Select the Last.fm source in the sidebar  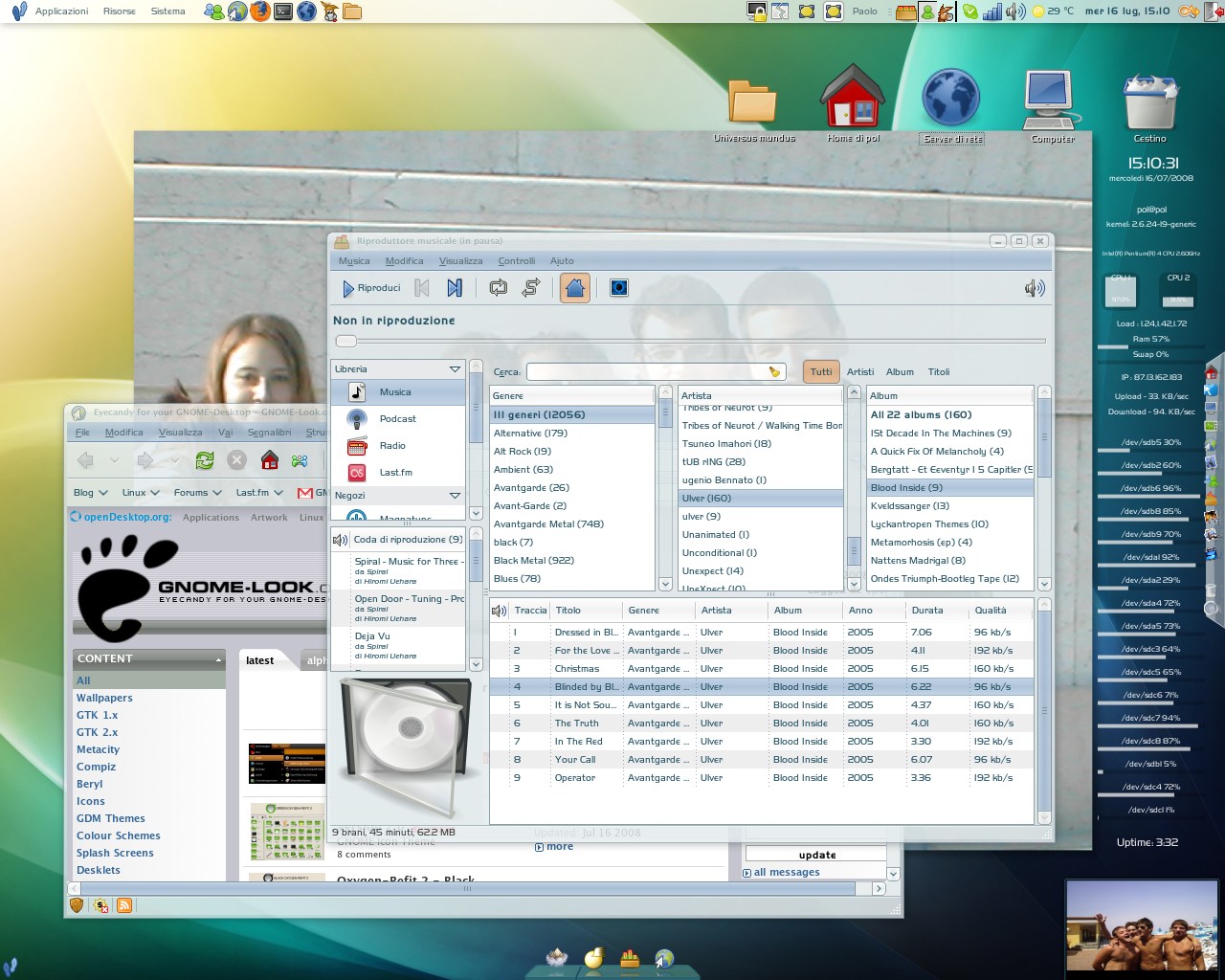pos(398,472)
